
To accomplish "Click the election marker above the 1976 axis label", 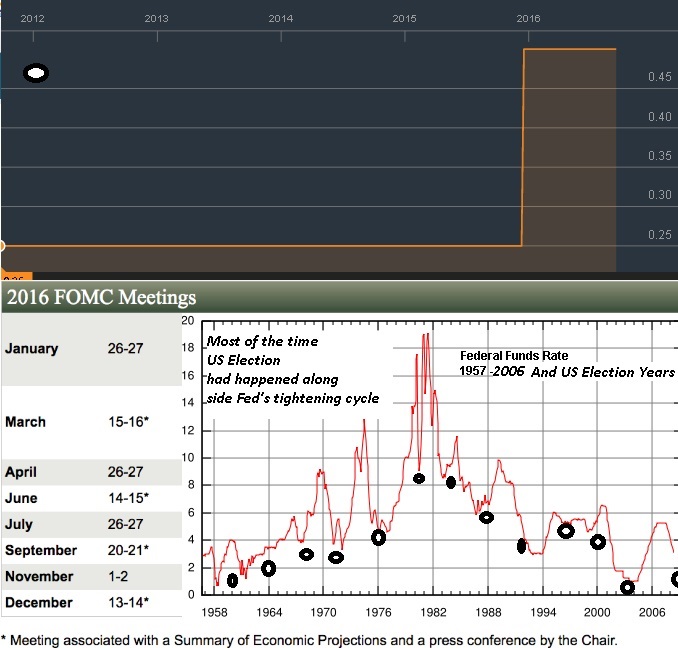I will [378, 537].
